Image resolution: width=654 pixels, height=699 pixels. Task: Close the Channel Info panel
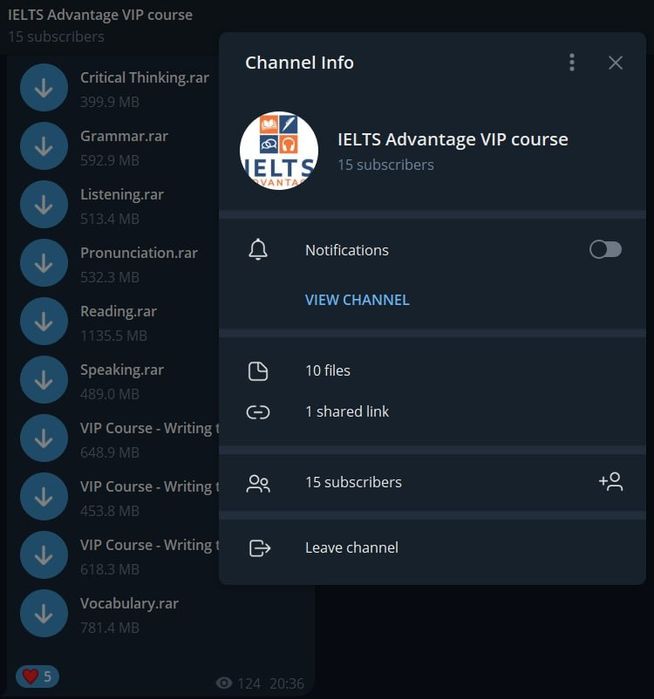click(616, 63)
